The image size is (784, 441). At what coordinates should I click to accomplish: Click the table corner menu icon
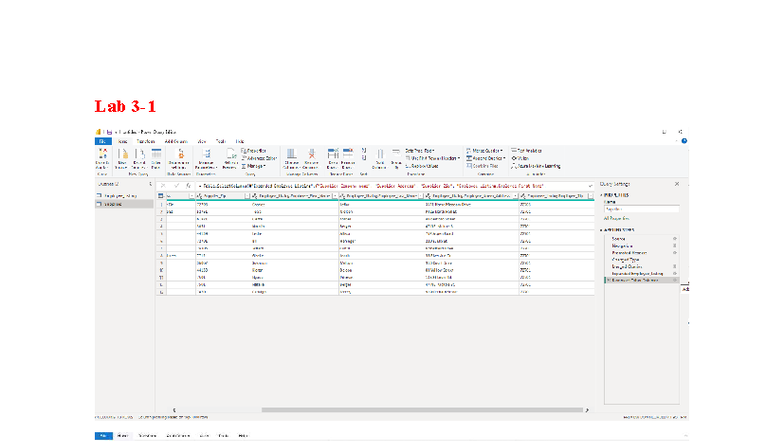160,196
